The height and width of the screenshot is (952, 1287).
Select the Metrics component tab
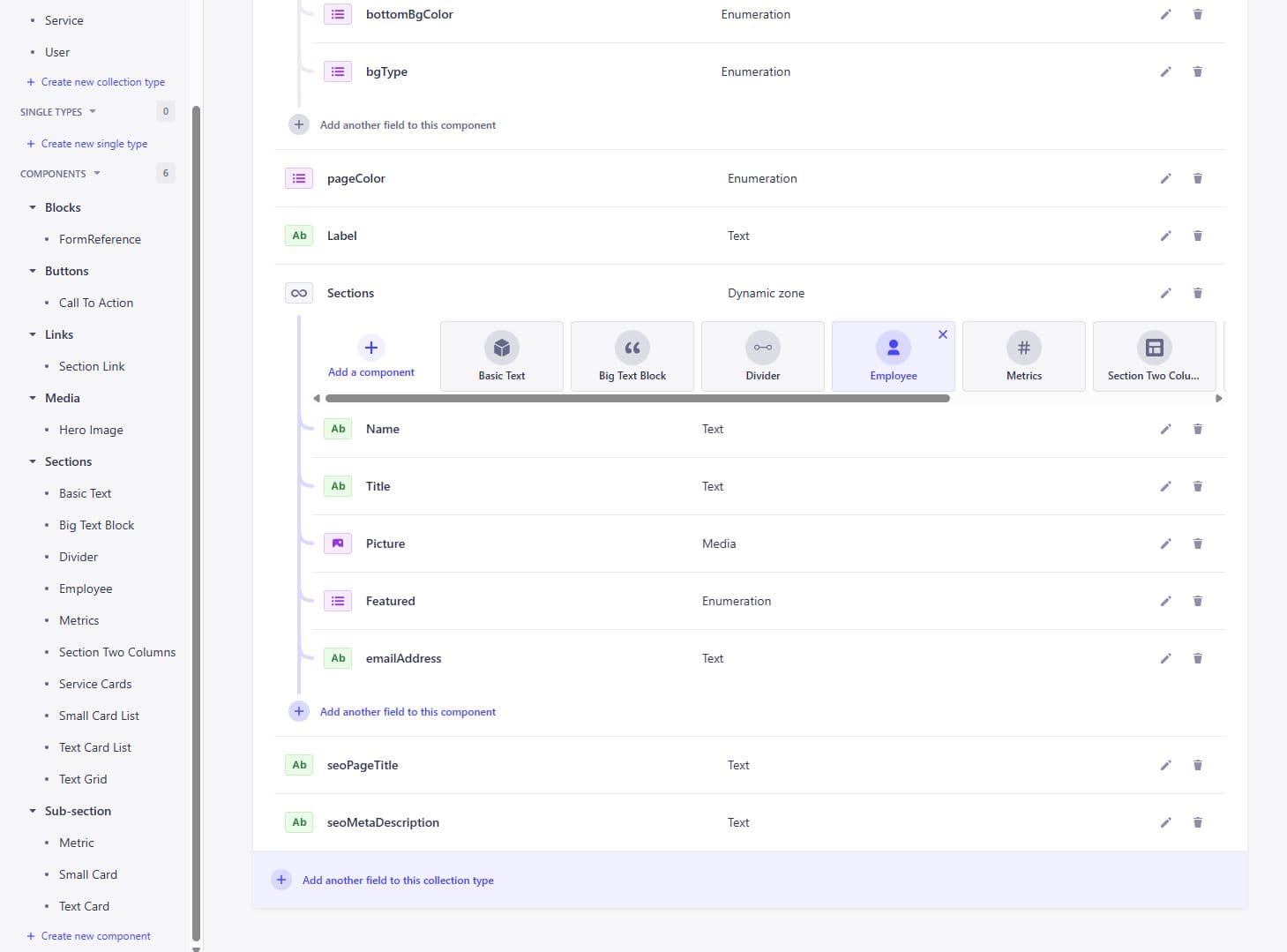coord(1023,356)
